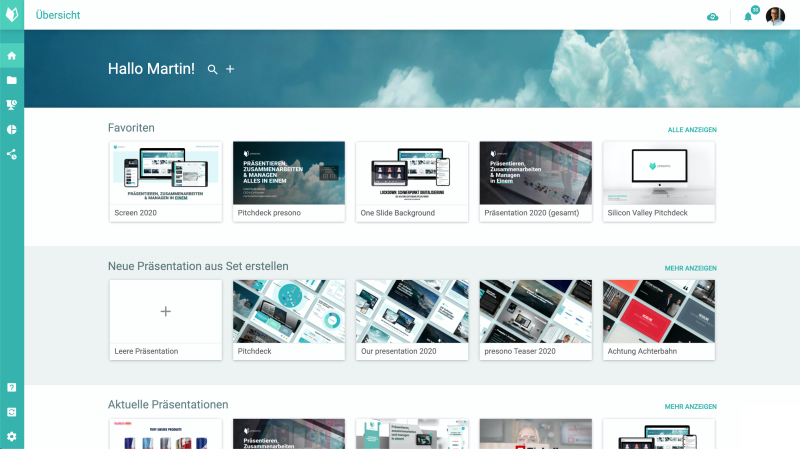Click ALLE ANZEIGEN in Favoriten

[x=692, y=130]
